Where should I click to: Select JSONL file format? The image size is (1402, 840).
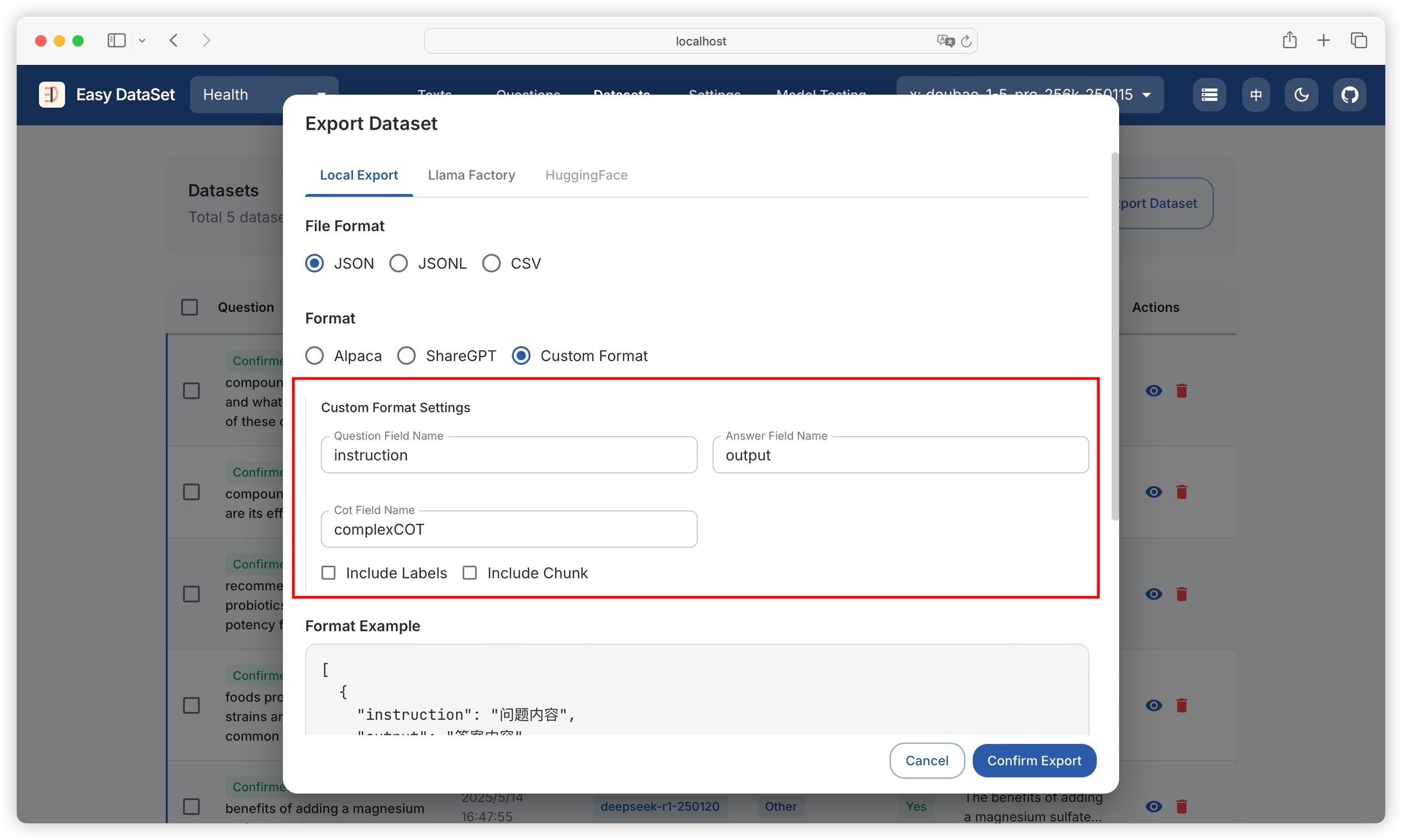pos(399,263)
